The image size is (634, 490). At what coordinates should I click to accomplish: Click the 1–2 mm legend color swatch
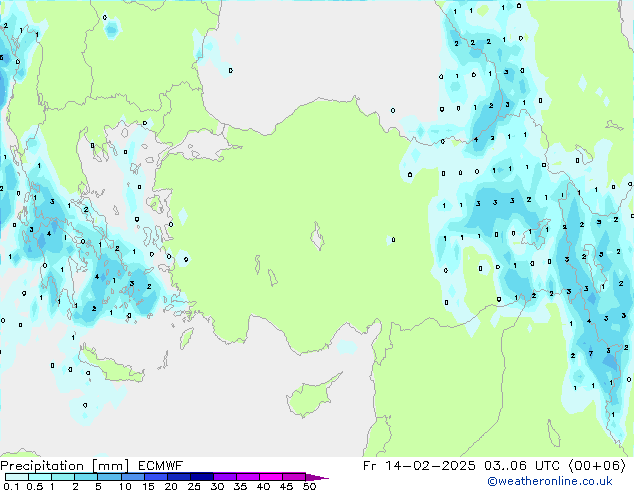tap(63, 477)
